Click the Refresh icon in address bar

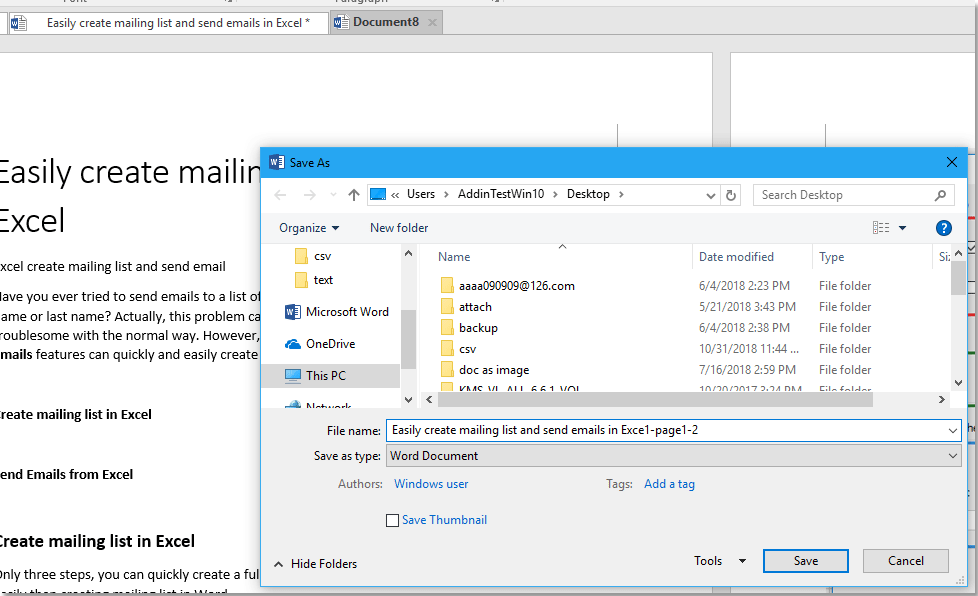(731, 195)
